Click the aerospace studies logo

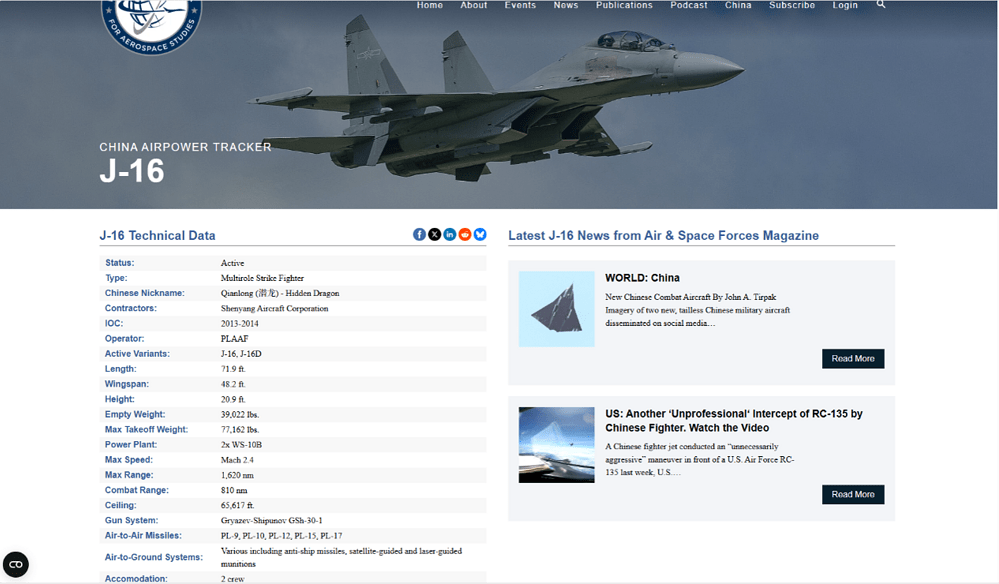[152, 25]
